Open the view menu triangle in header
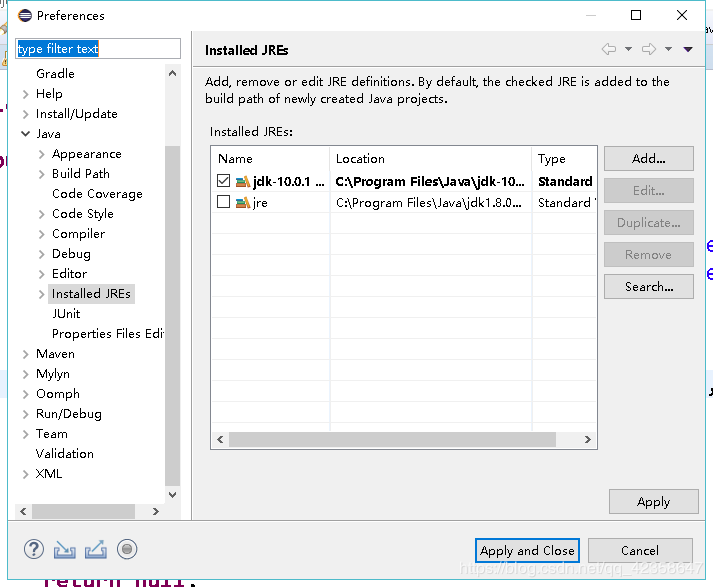The height and width of the screenshot is (587, 713). click(x=688, y=49)
